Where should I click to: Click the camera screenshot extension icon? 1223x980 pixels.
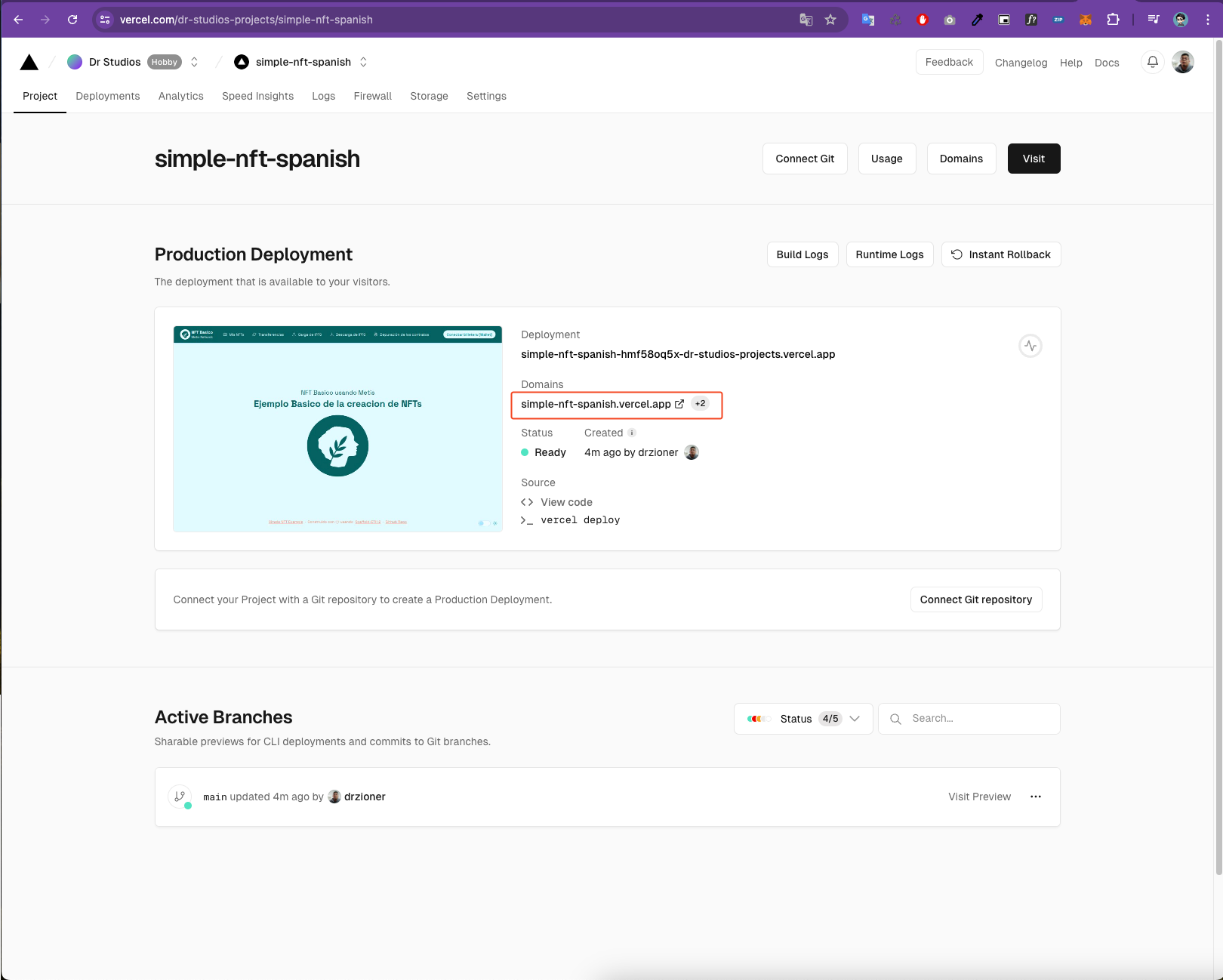pos(950,20)
